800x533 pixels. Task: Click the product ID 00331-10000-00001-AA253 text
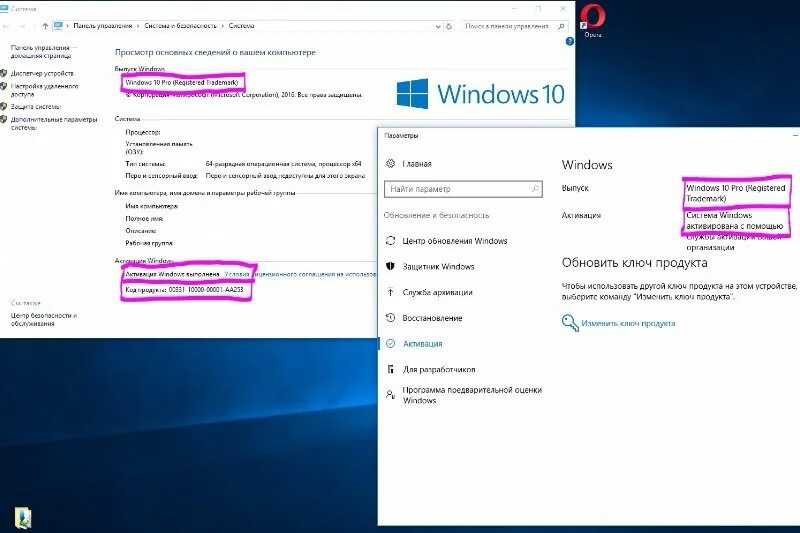[x=206, y=289]
